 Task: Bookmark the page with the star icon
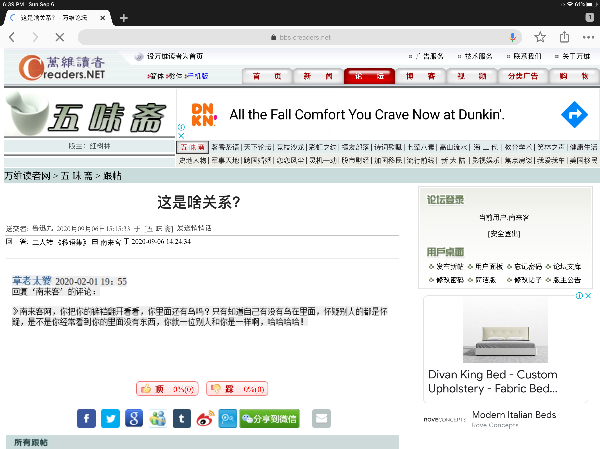(540, 37)
